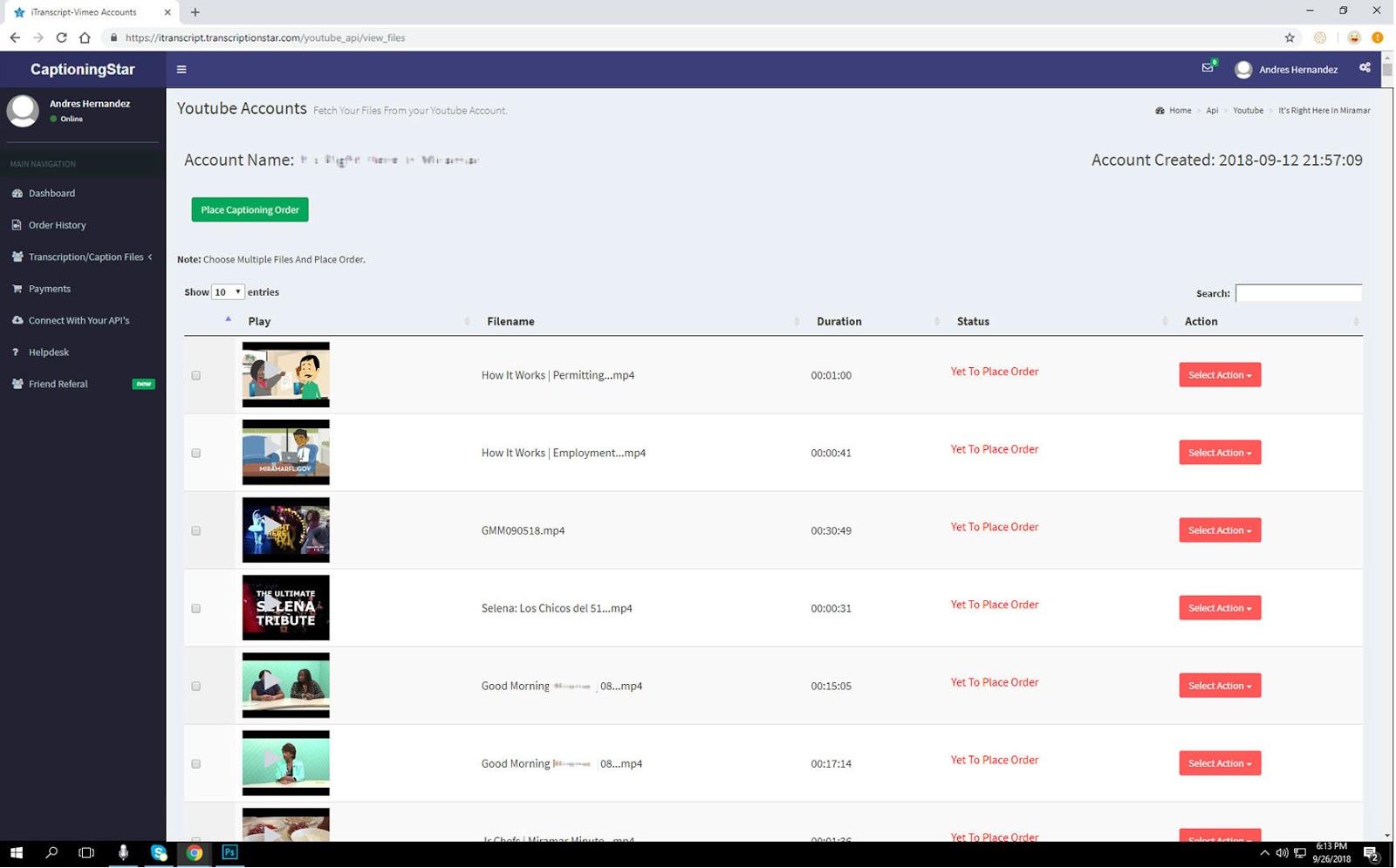Focus the table Search input field

1299,294
